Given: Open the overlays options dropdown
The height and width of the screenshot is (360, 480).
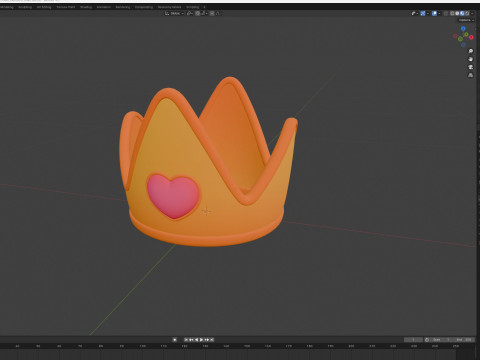Looking at the screenshot, I should 439,13.
